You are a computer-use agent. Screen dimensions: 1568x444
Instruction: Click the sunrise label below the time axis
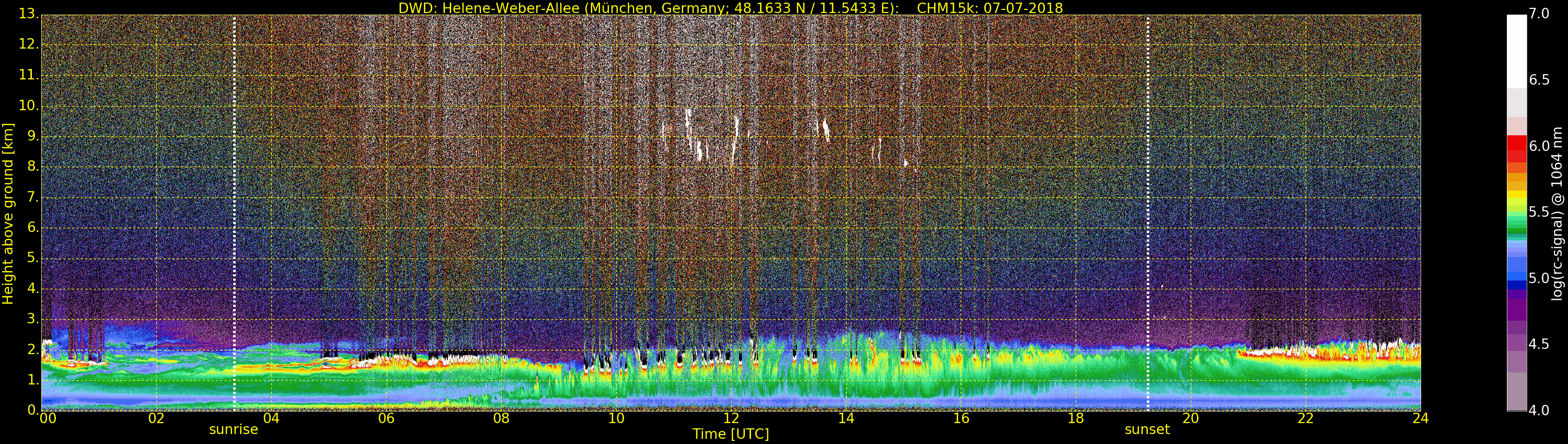coord(233,429)
